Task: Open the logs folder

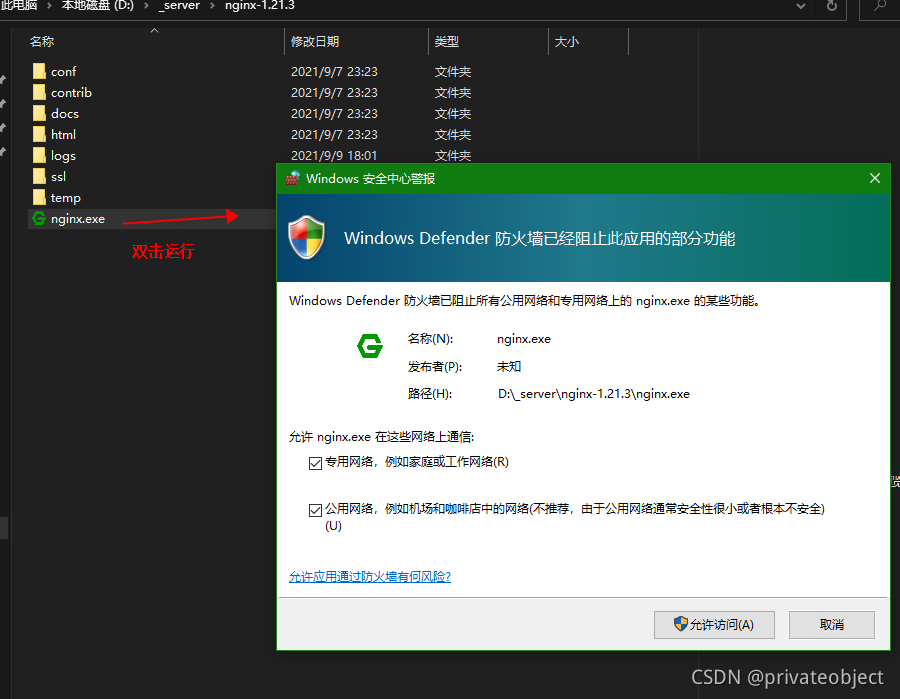Action: (63, 155)
